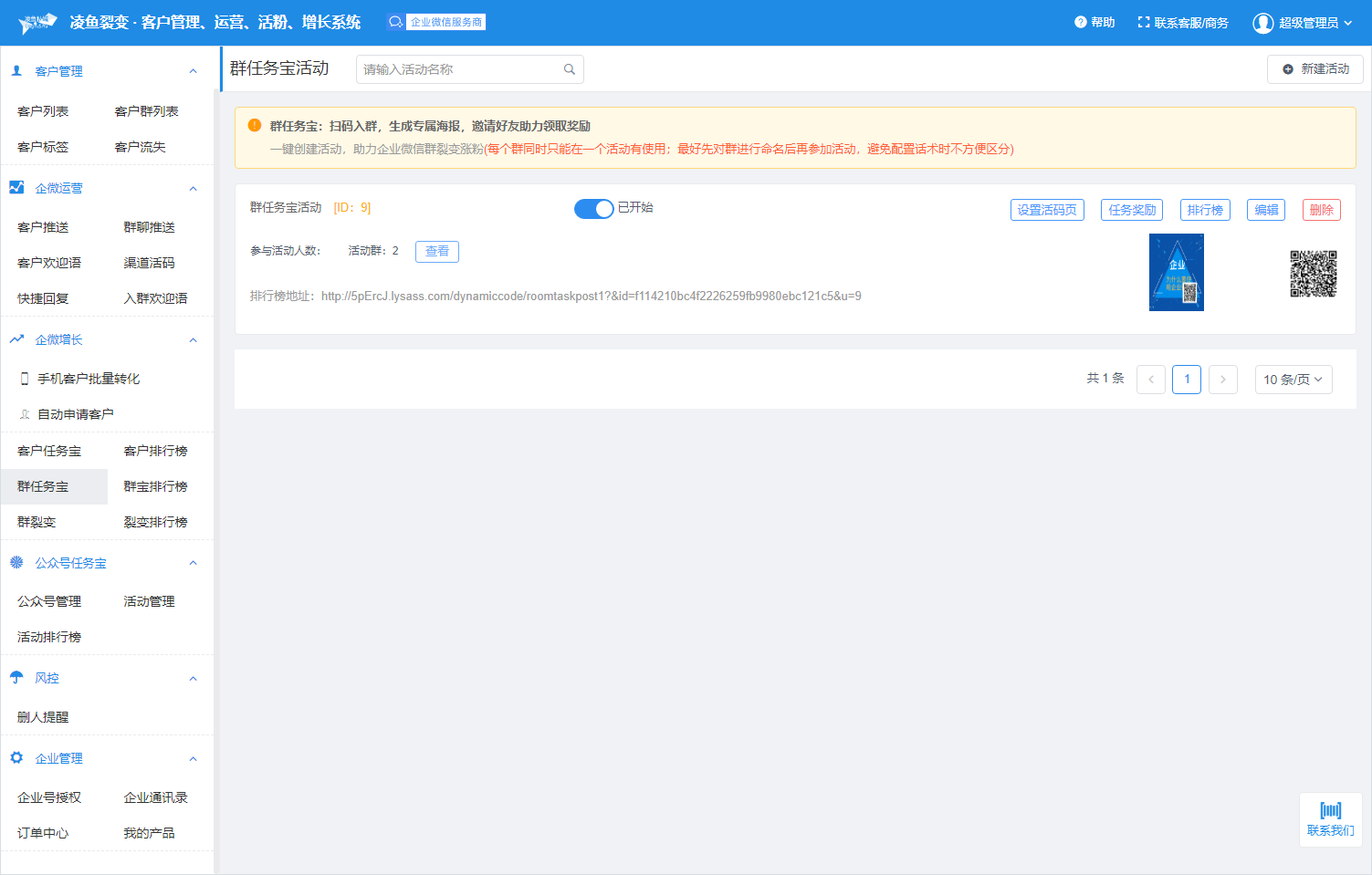
Task: Toggle the 已开始 activity switch off
Action: pos(593,209)
